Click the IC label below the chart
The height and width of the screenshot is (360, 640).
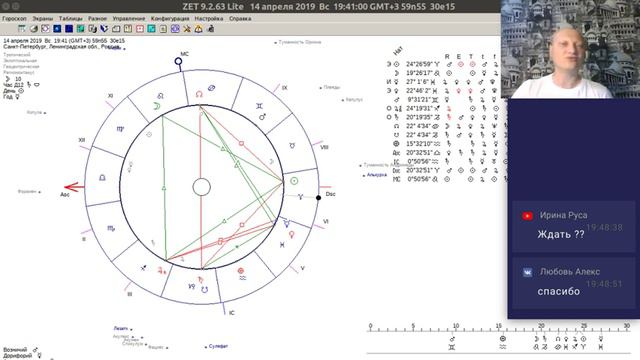[231, 313]
